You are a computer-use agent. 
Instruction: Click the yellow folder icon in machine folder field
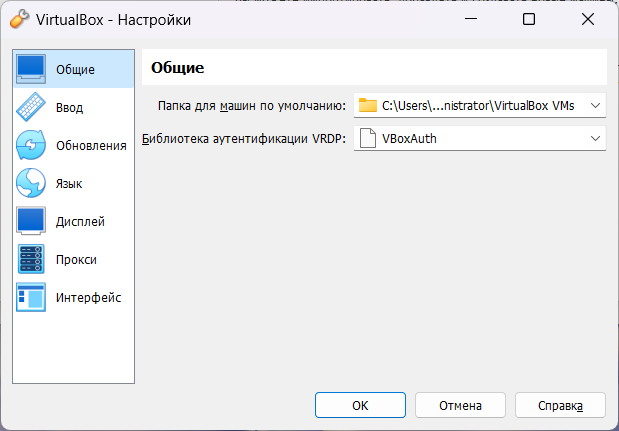click(x=368, y=105)
